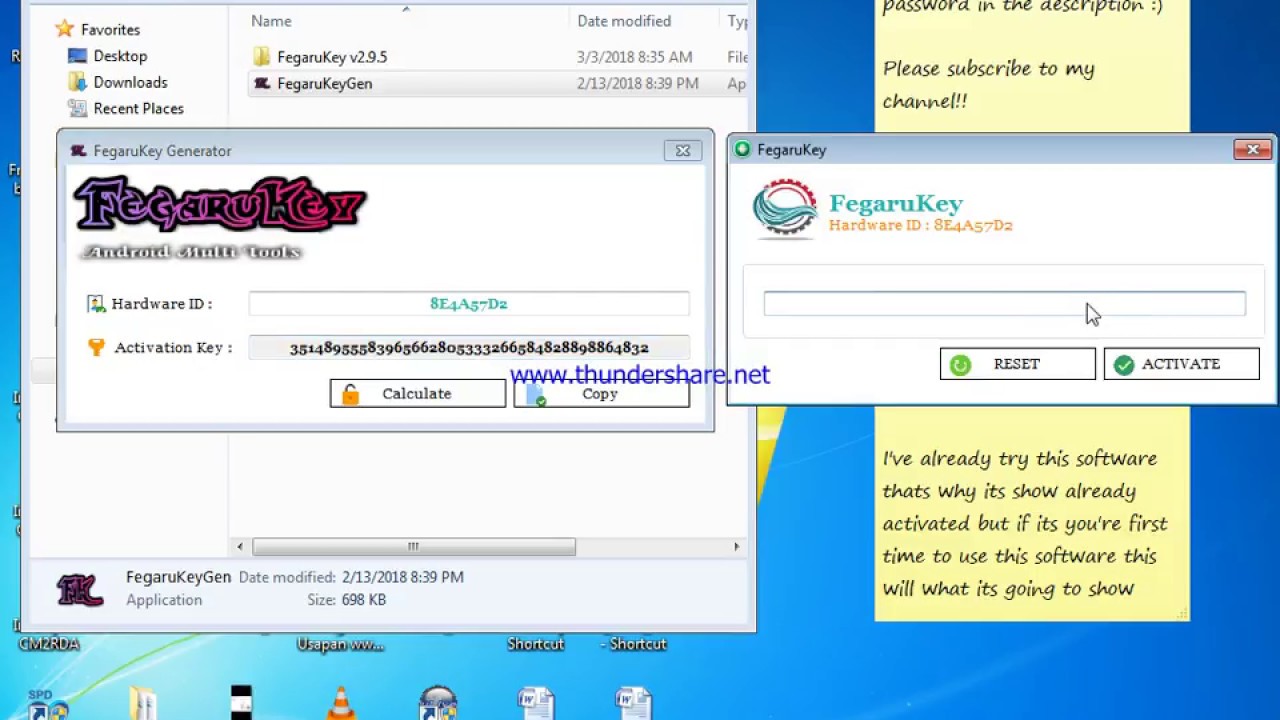Screen dimensions: 1280x720
Task: Click the folder desktop icon beside the SPD shortcut
Action: pyautogui.click(x=142, y=704)
